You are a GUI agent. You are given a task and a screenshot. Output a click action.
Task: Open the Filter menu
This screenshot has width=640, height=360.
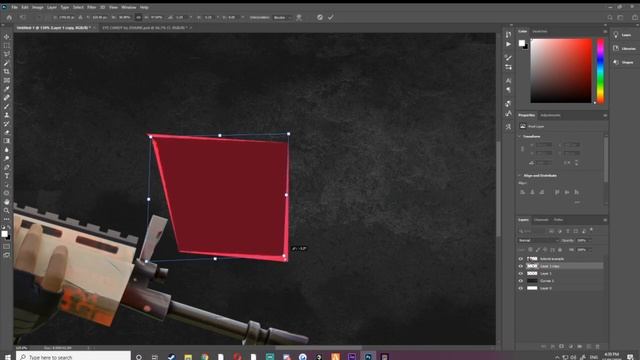(91, 7)
